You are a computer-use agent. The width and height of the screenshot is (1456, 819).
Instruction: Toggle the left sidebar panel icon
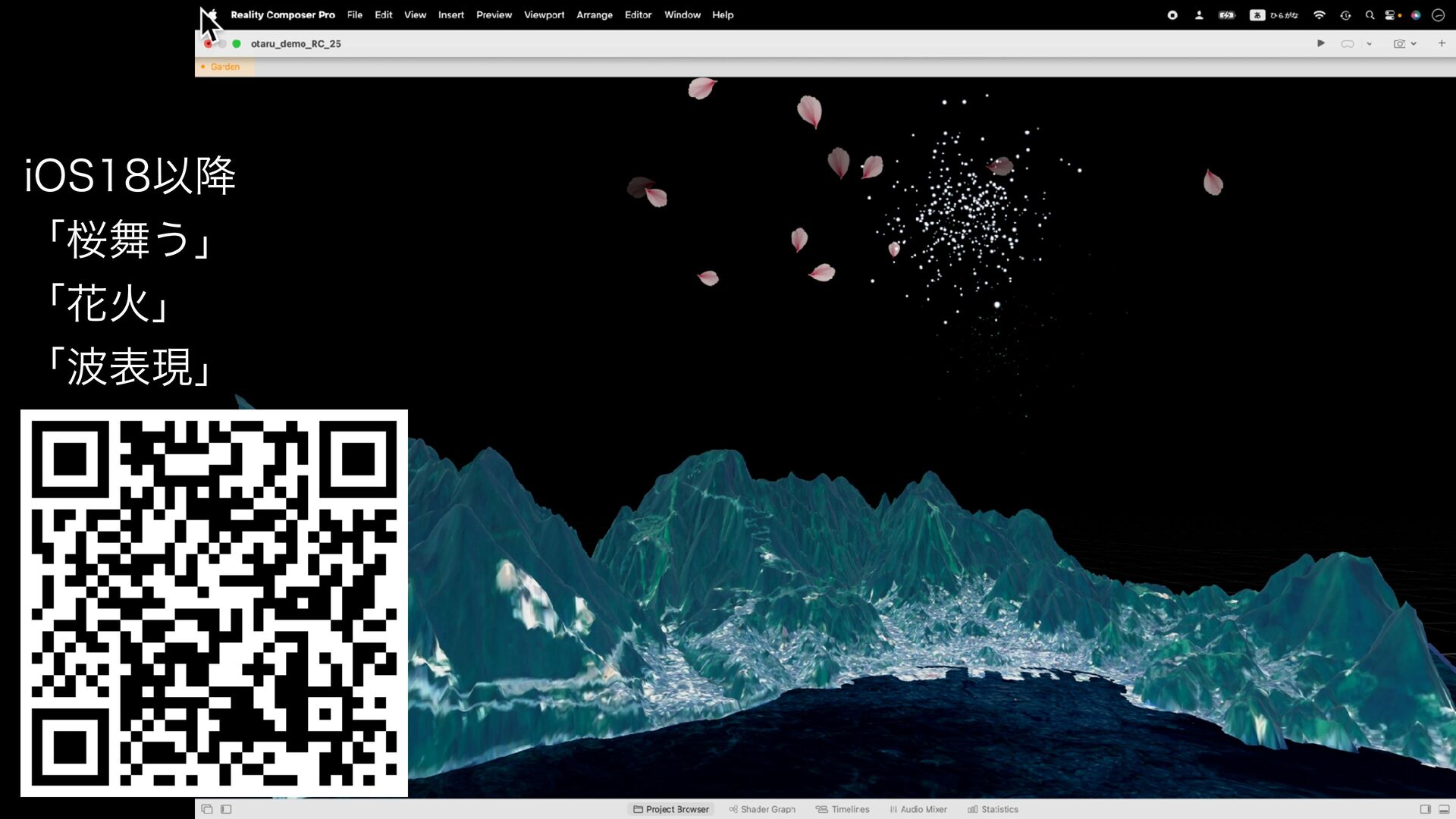click(226, 809)
